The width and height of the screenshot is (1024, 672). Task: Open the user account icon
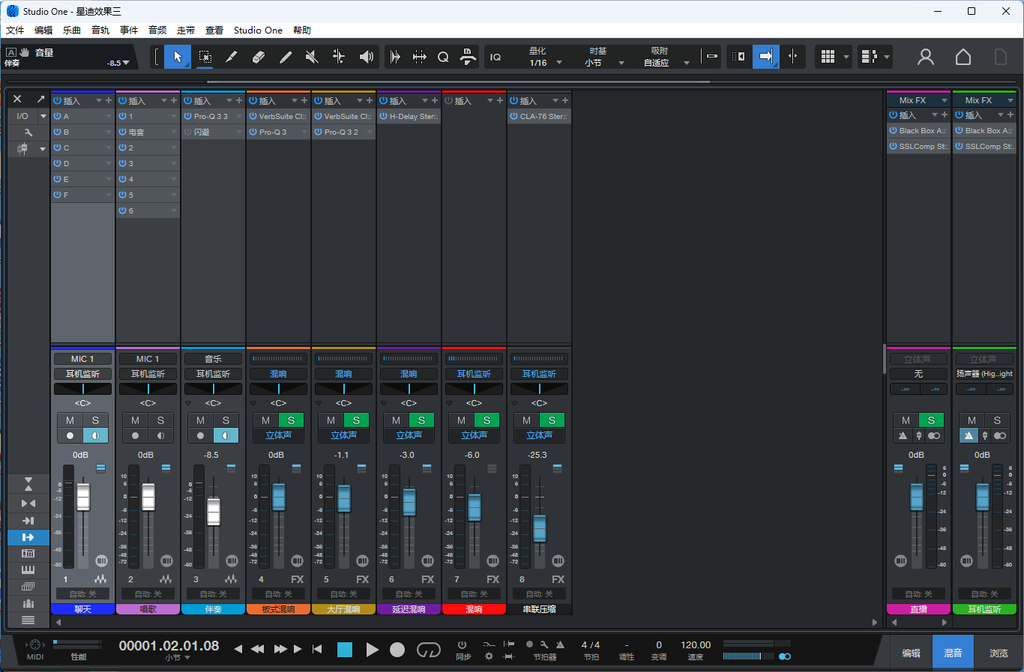coord(925,57)
